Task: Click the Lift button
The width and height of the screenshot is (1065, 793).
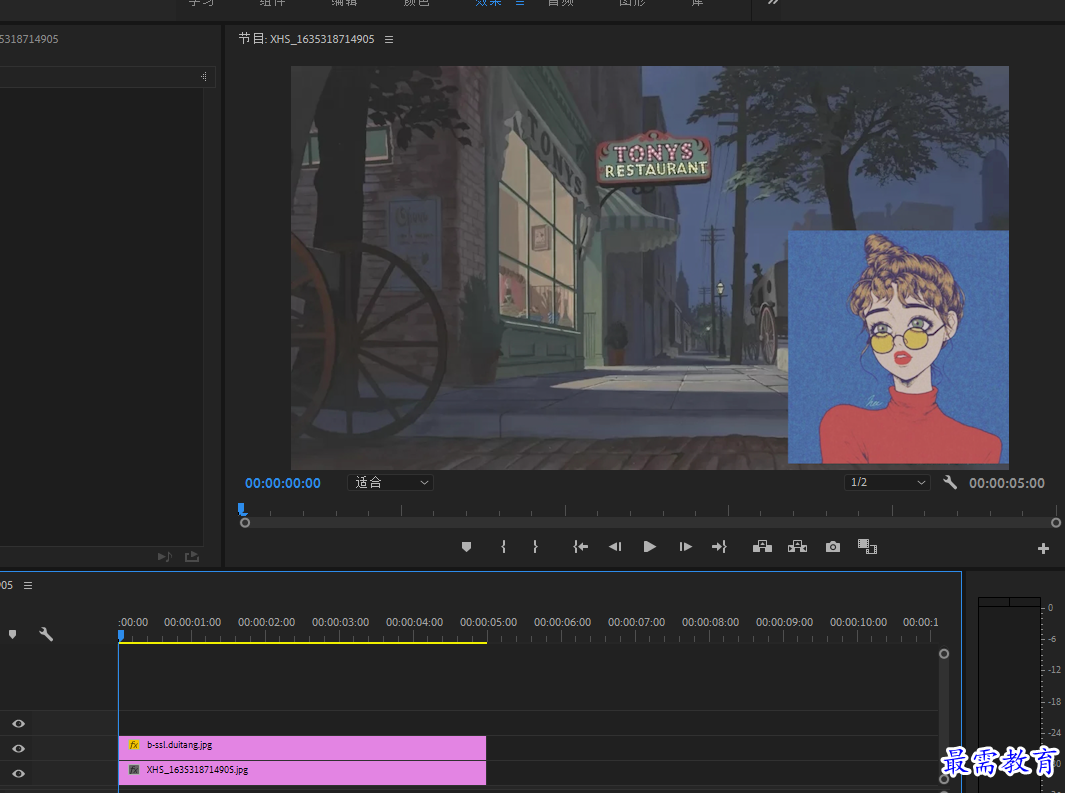Action: pos(762,547)
